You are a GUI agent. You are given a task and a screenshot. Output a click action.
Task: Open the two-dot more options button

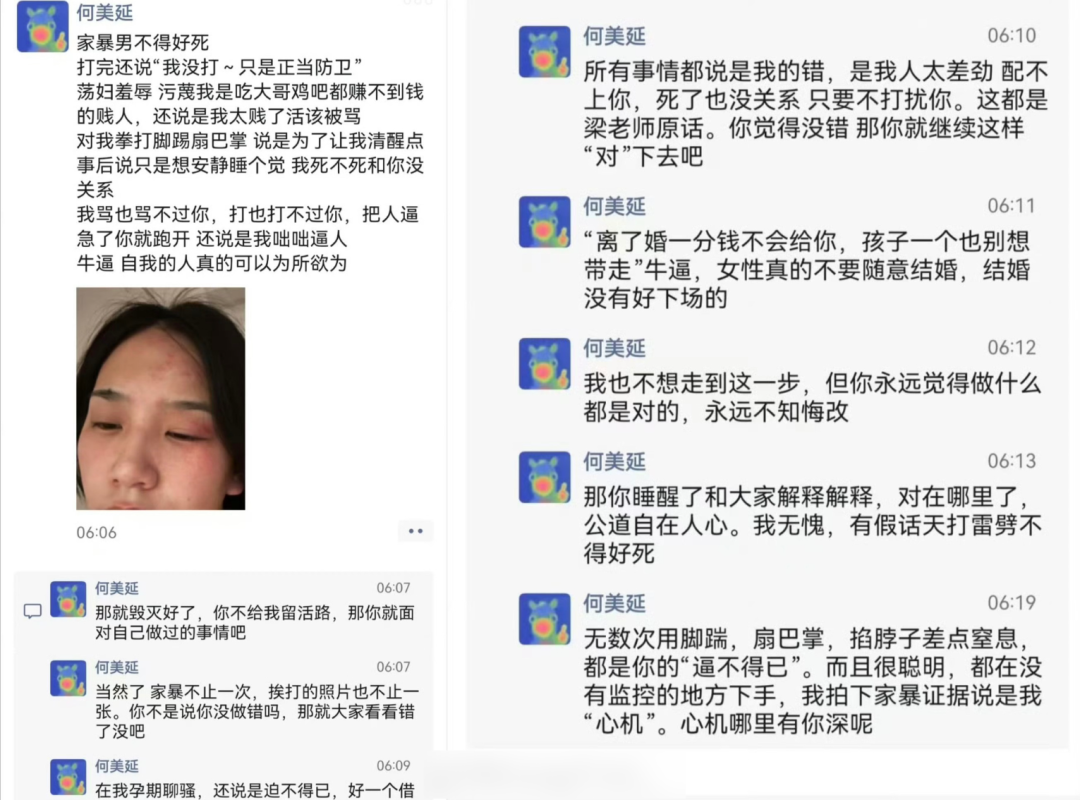[x=415, y=531]
